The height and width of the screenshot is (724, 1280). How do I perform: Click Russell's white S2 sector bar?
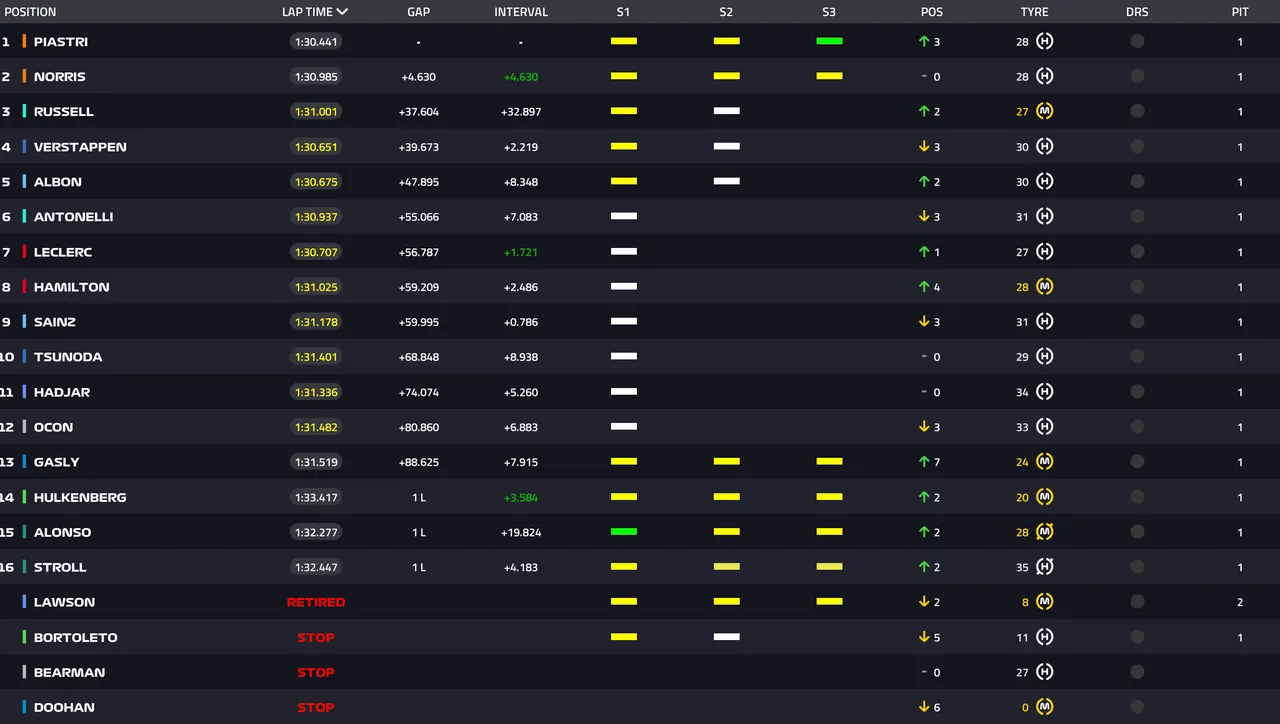coord(727,111)
